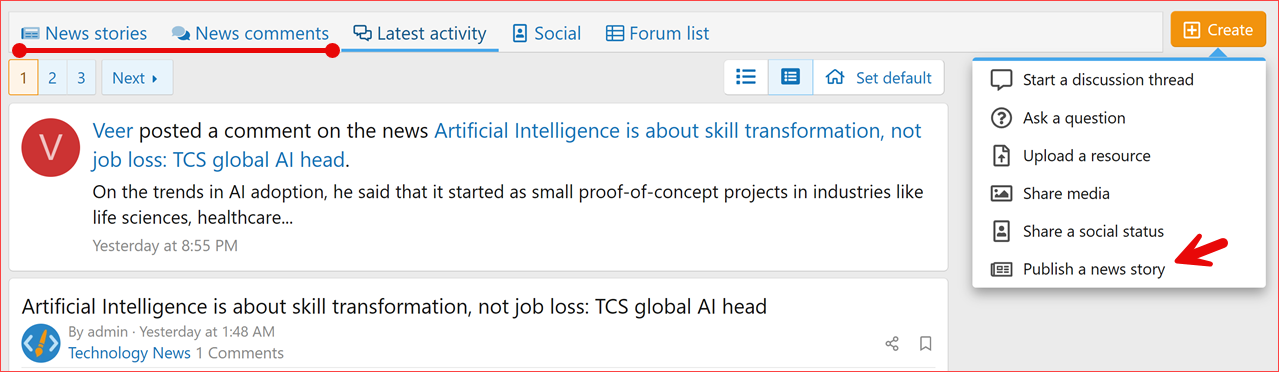The height and width of the screenshot is (372, 1279).
Task: Switch to News comments tab
Action: point(250,33)
